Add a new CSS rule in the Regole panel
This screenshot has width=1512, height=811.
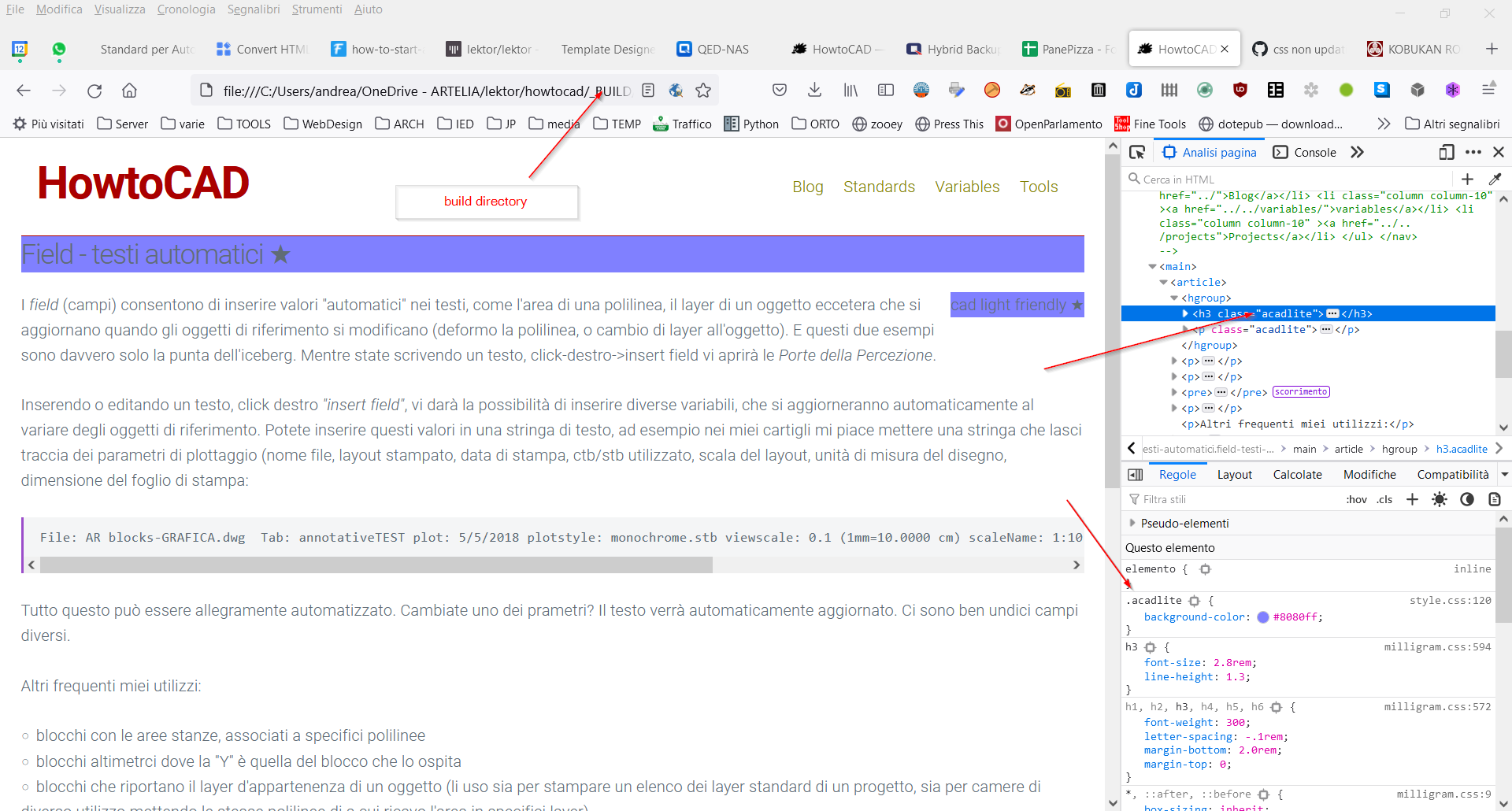coord(1412,498)
